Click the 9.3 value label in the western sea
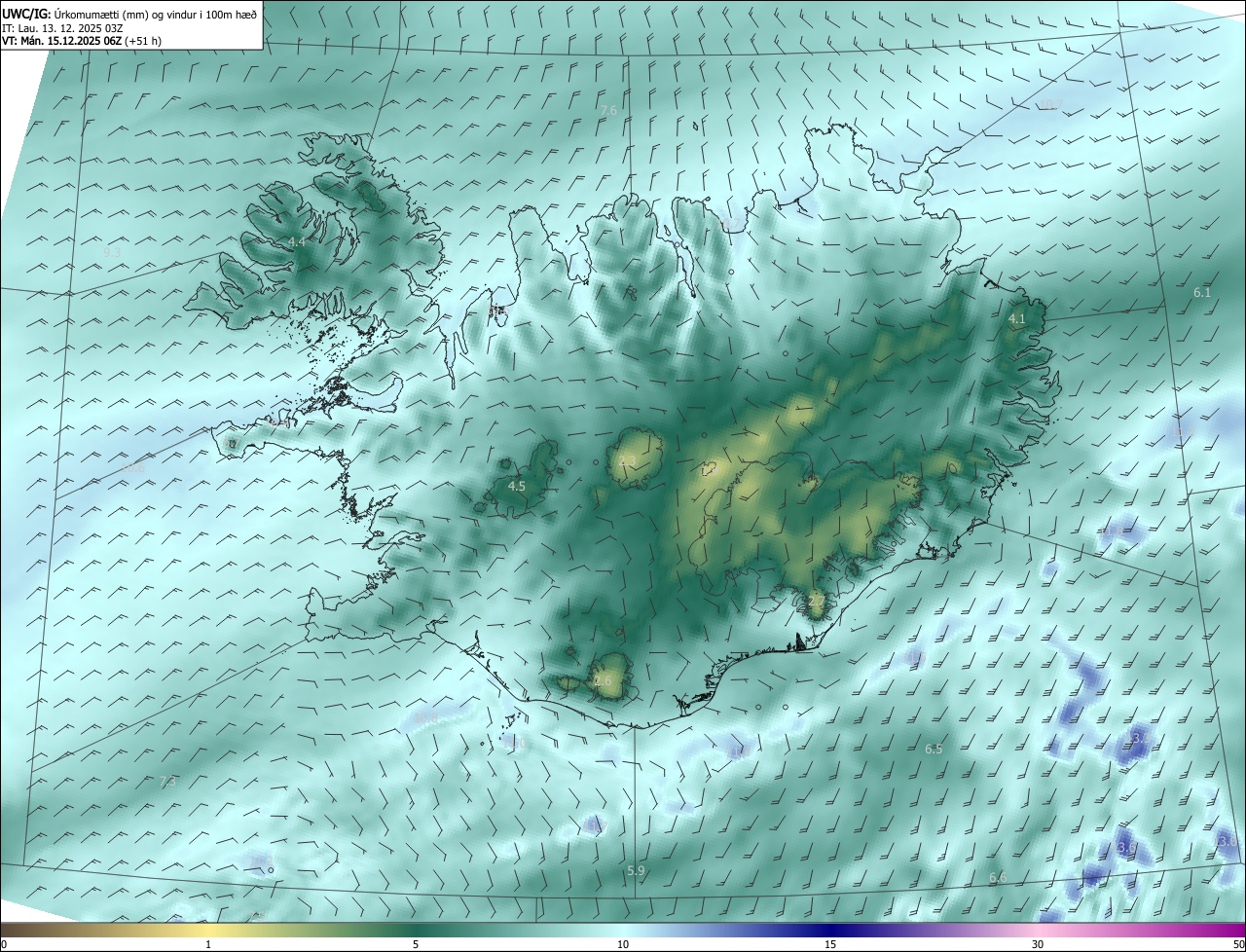Screen dimensions: 1246x952 click(x=112, y=252)
